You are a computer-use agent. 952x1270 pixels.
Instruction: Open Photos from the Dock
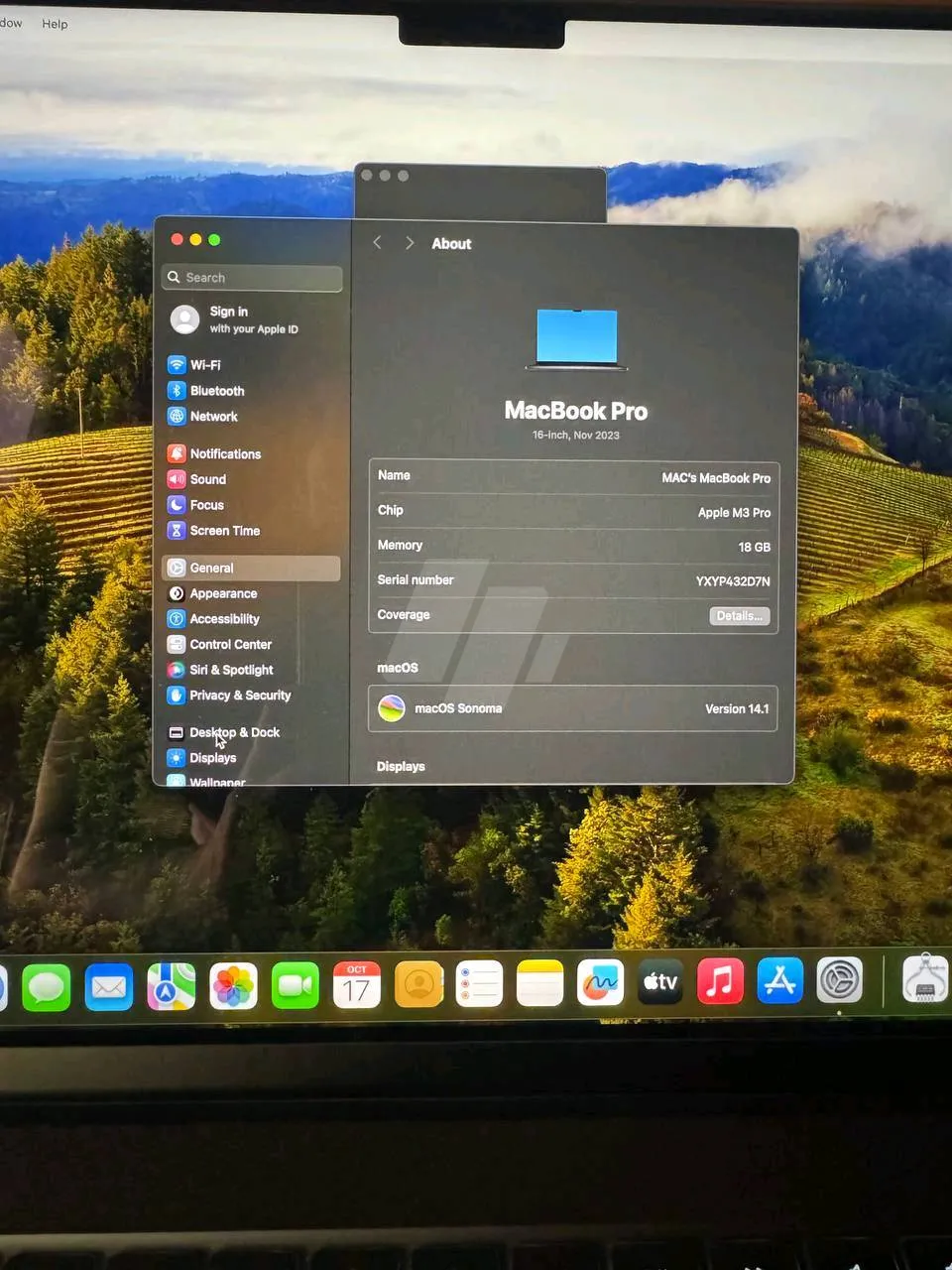point(233,986)
